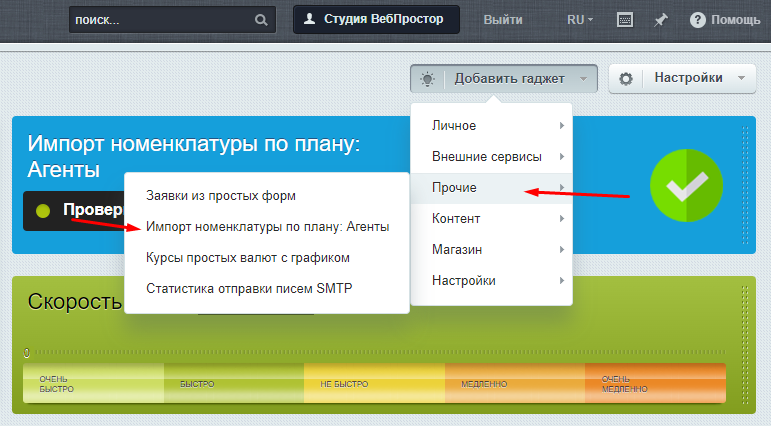Click the arrow next to Магазин
The image size is (771, 426).
click(562, 249)
